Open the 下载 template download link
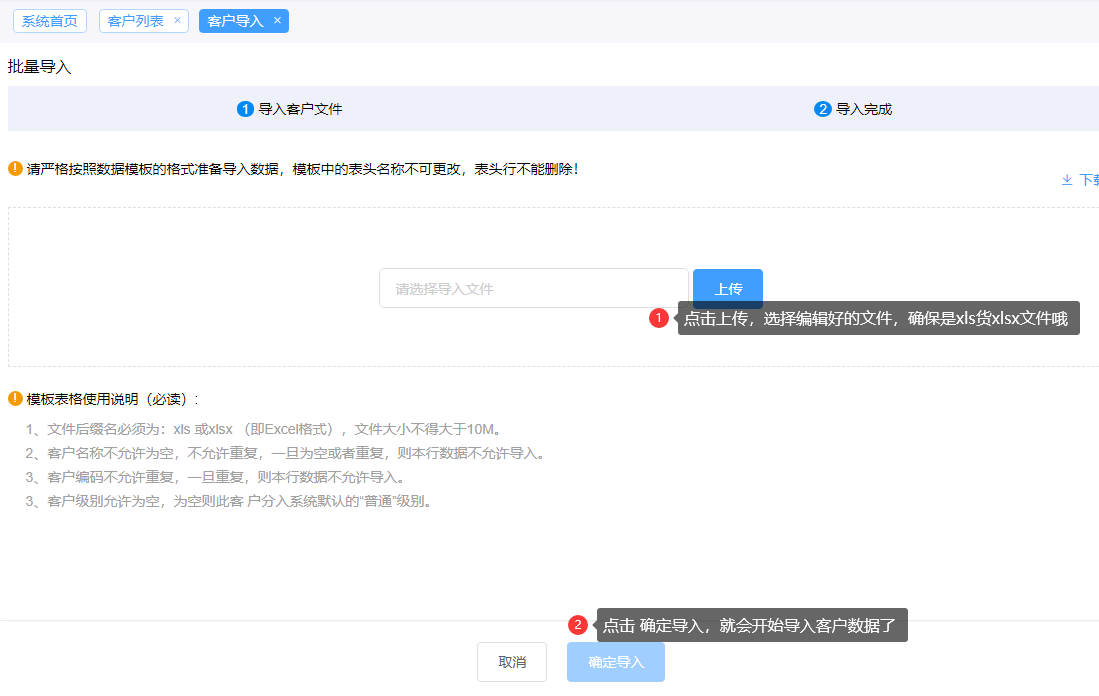Viewport: 1099px width, 696px height. coord(1089,179)
